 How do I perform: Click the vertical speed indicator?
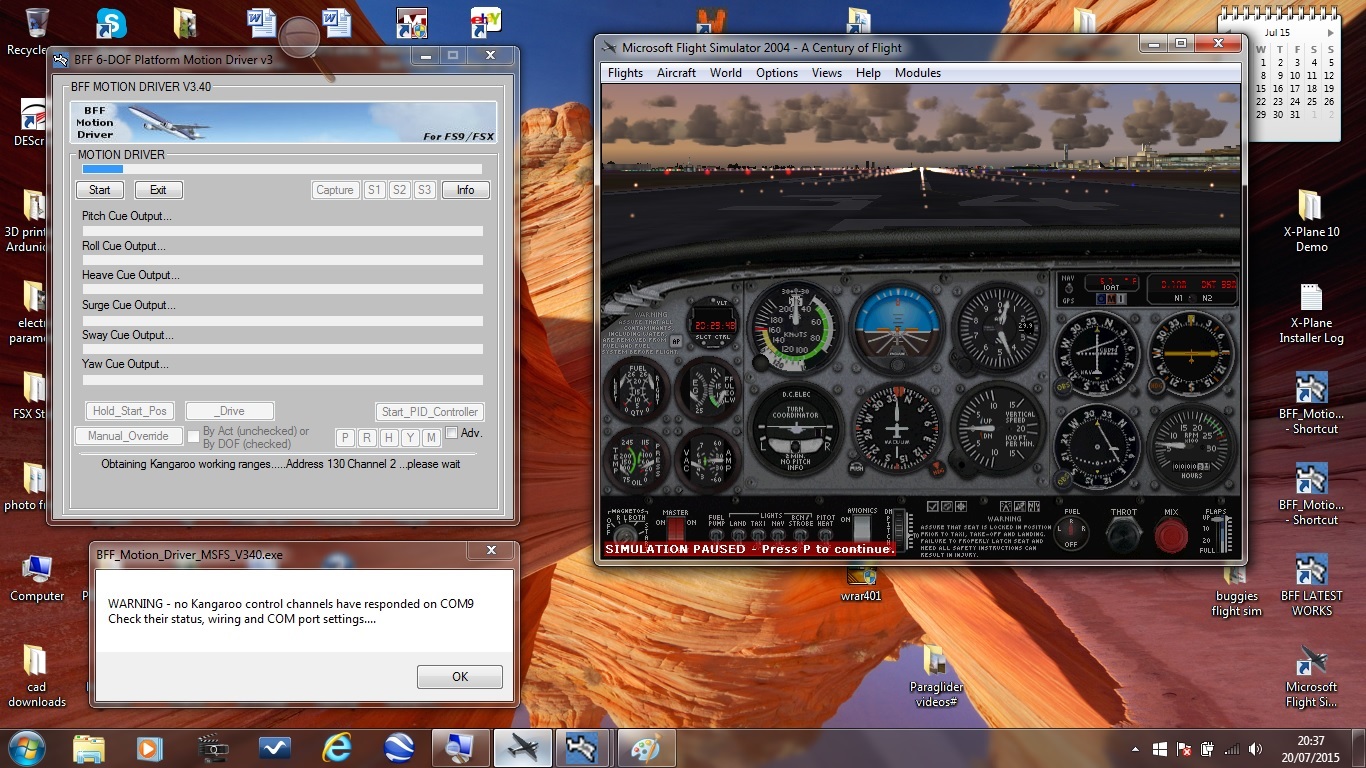click(x=998, y=428)
